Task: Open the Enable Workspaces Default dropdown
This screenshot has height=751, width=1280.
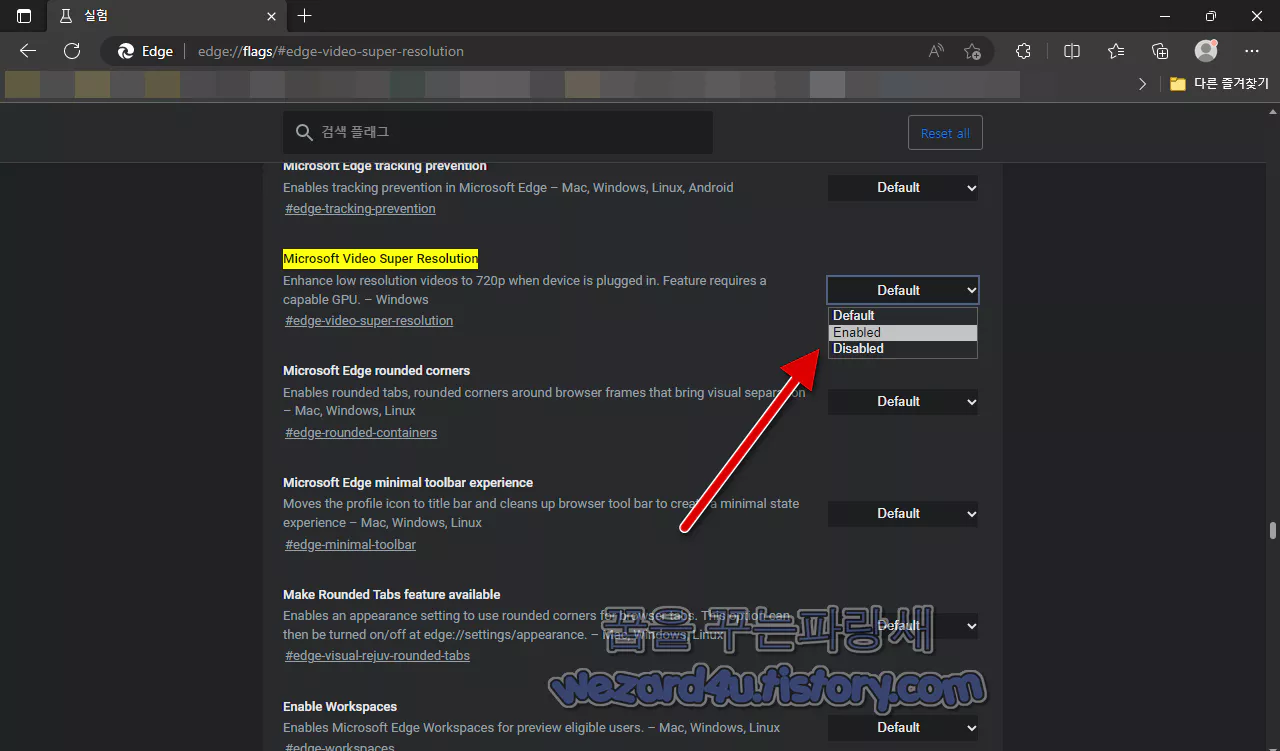Action: pyautogui.click(x=902, y=727)
